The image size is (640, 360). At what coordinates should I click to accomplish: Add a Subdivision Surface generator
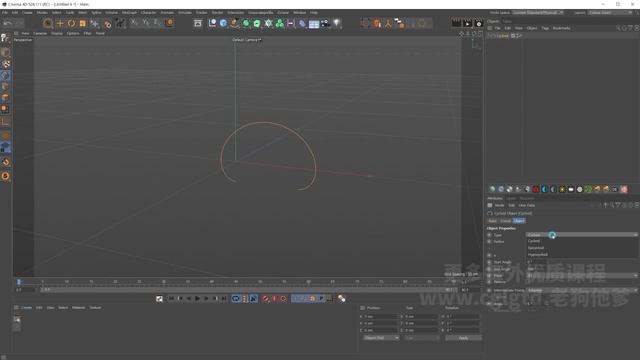point(246,23)
